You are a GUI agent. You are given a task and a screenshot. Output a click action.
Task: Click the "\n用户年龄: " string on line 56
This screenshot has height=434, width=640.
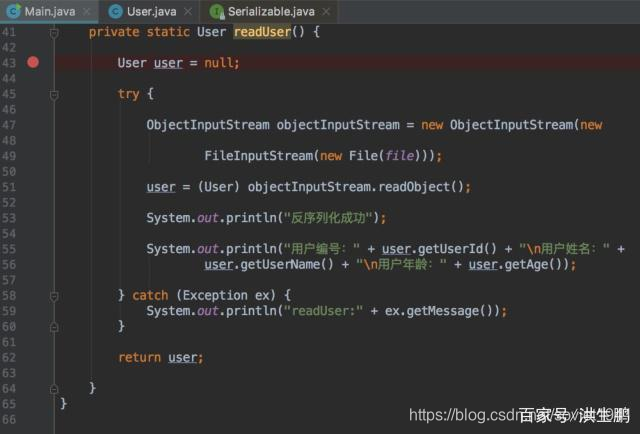coord(401,265)
